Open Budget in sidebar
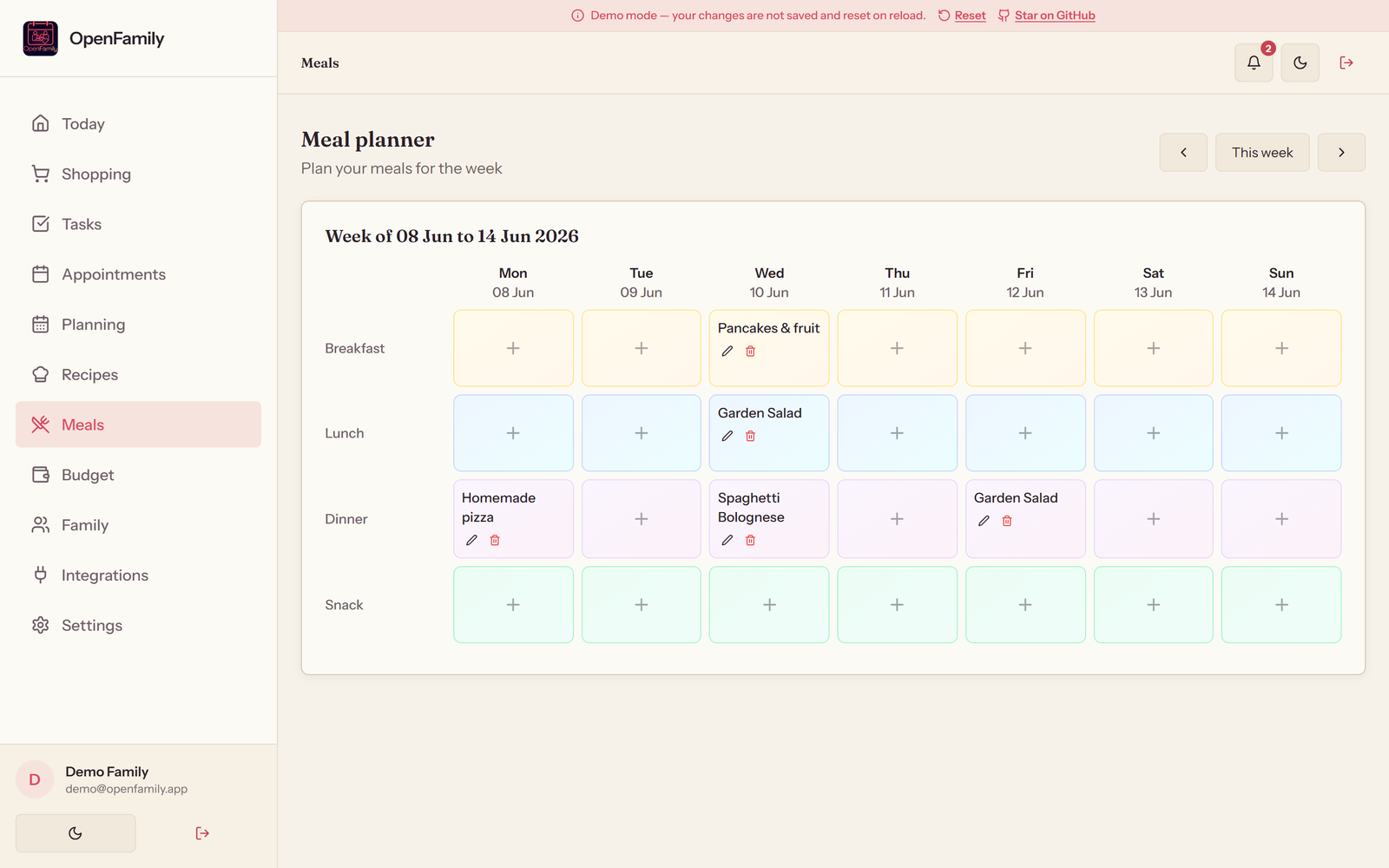The image size is (1389, 868). pyautogui.click(x=138, y=475)
